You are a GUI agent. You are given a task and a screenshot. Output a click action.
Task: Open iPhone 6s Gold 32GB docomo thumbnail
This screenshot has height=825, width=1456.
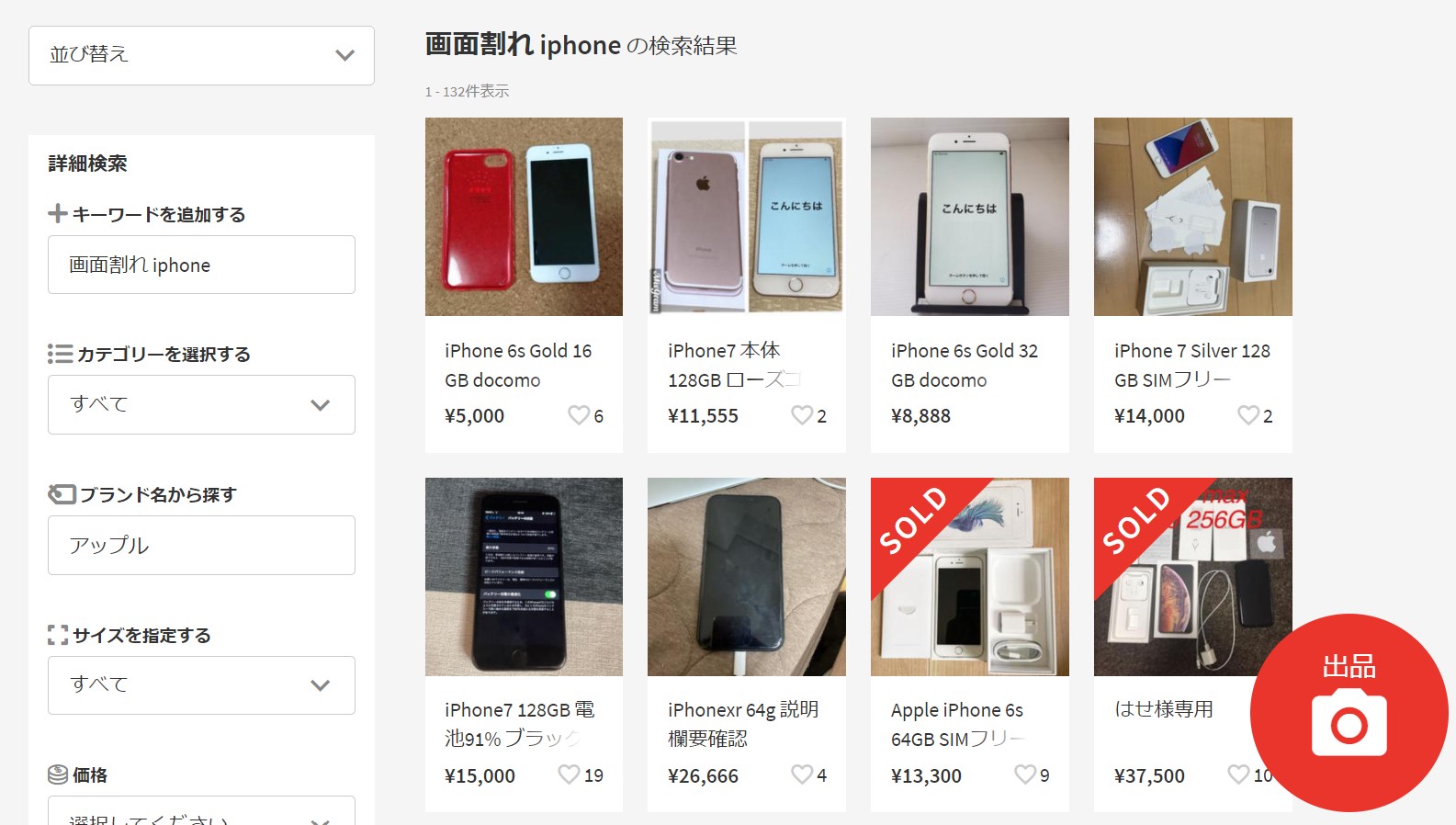(970, 217)
